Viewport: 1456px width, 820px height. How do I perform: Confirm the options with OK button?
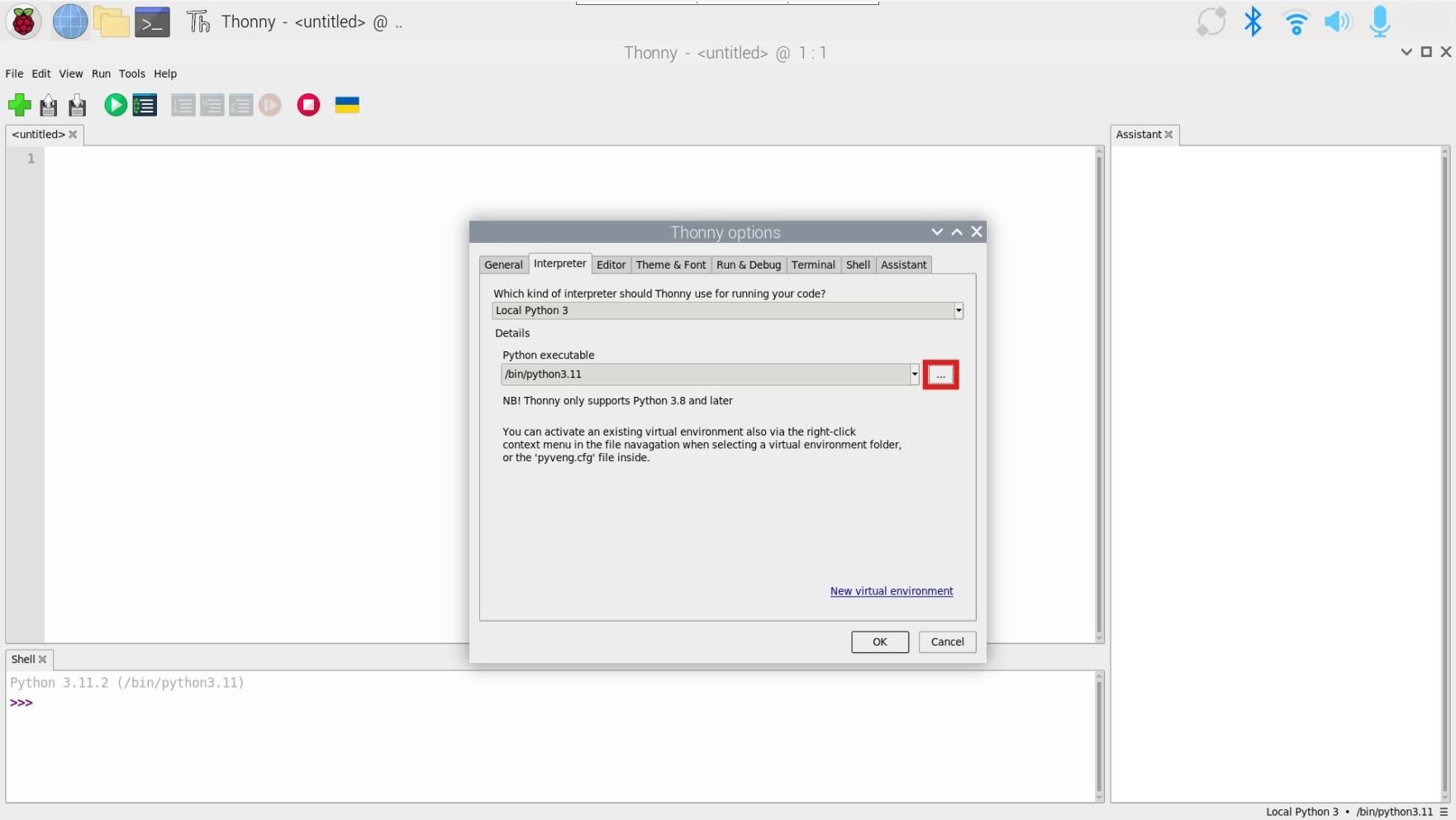pos(880,642)
